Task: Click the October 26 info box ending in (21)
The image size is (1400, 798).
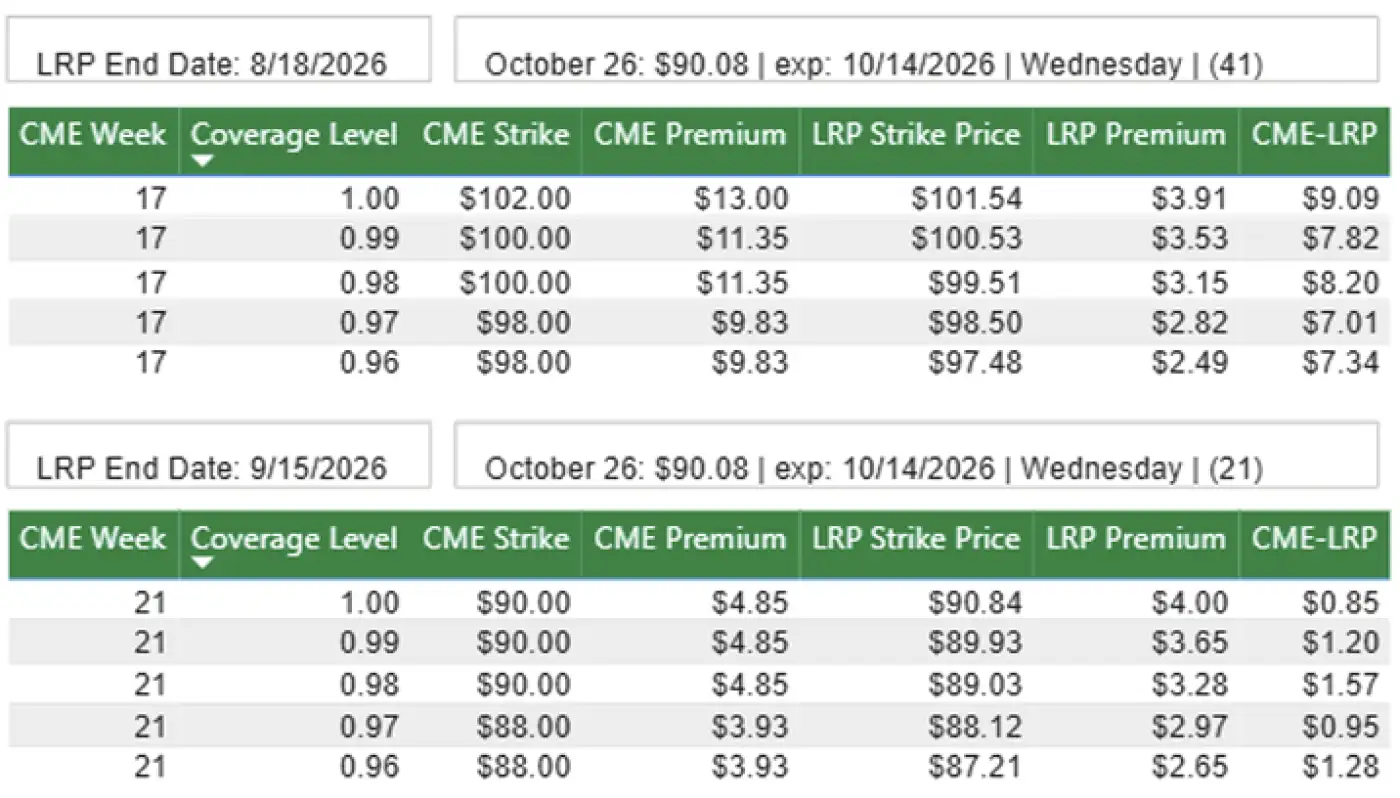Action: [x=916, y=467]
